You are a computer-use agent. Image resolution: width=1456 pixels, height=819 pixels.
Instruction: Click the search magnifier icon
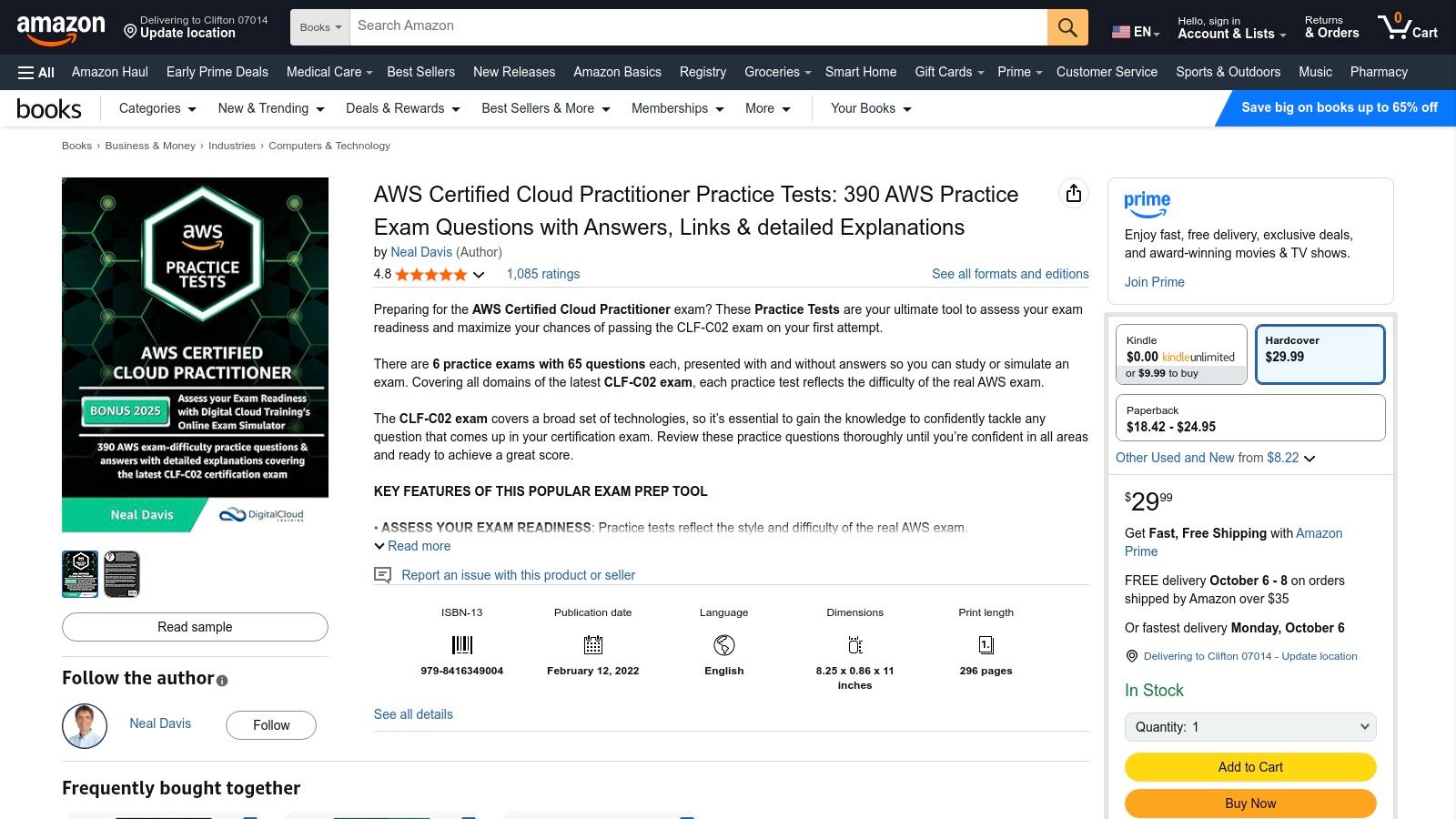click(x=1067, y=27)
